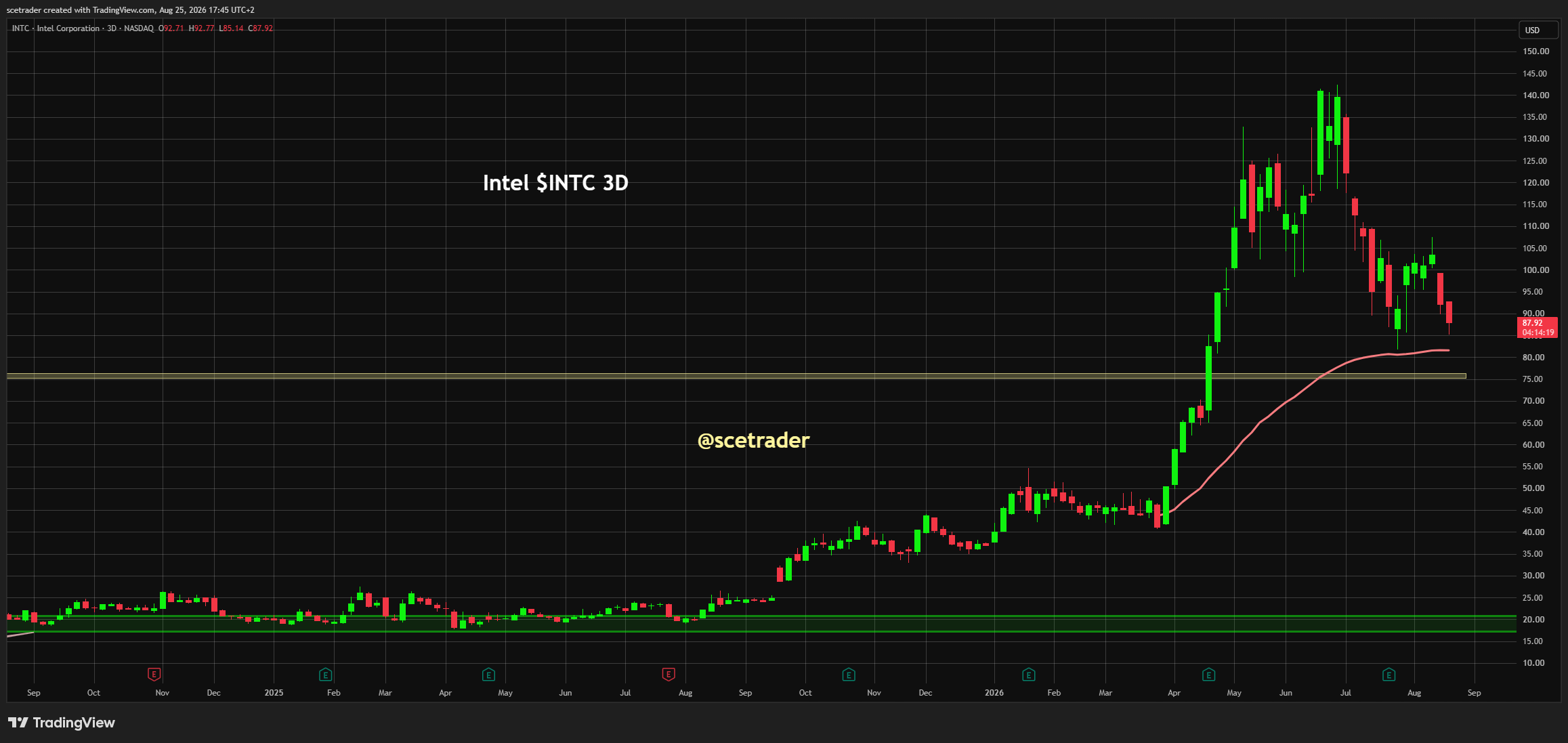The height and width of the screenshot is (743, 1568).
Task: Click the 80.00 price axis label
Action: (x=1533, y=358)
